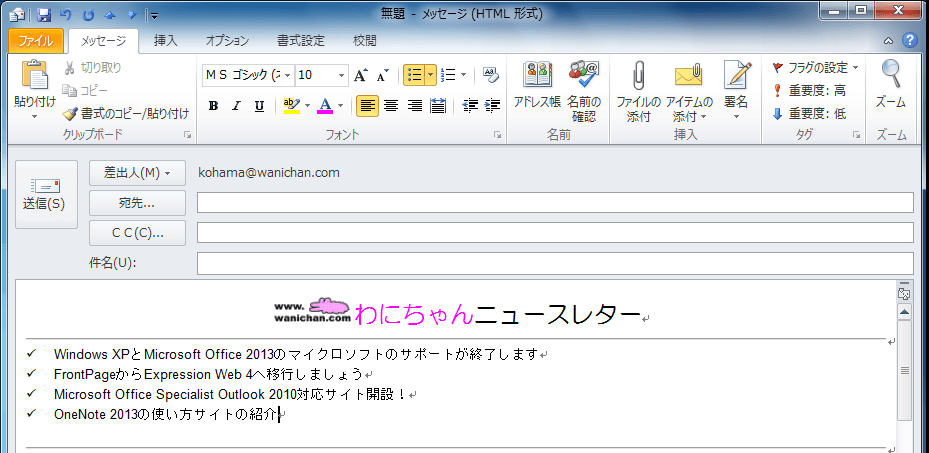Open the font color dropdown arrow
Image resolution: width=929 pixels, height=453 pixels.
pyautogui.click(x=340, y=106)
